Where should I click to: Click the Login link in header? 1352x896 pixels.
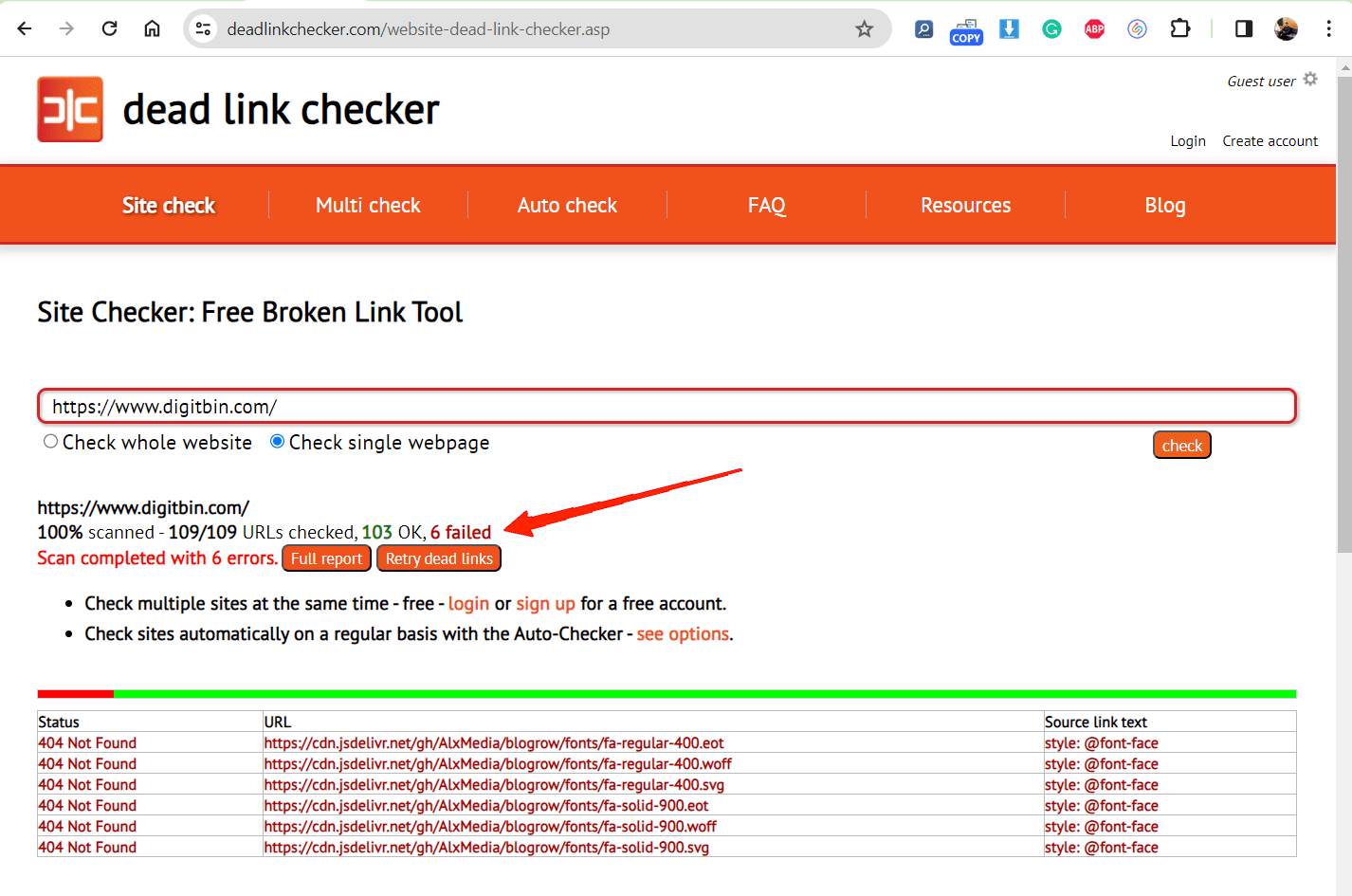(x=1188, y=141)
